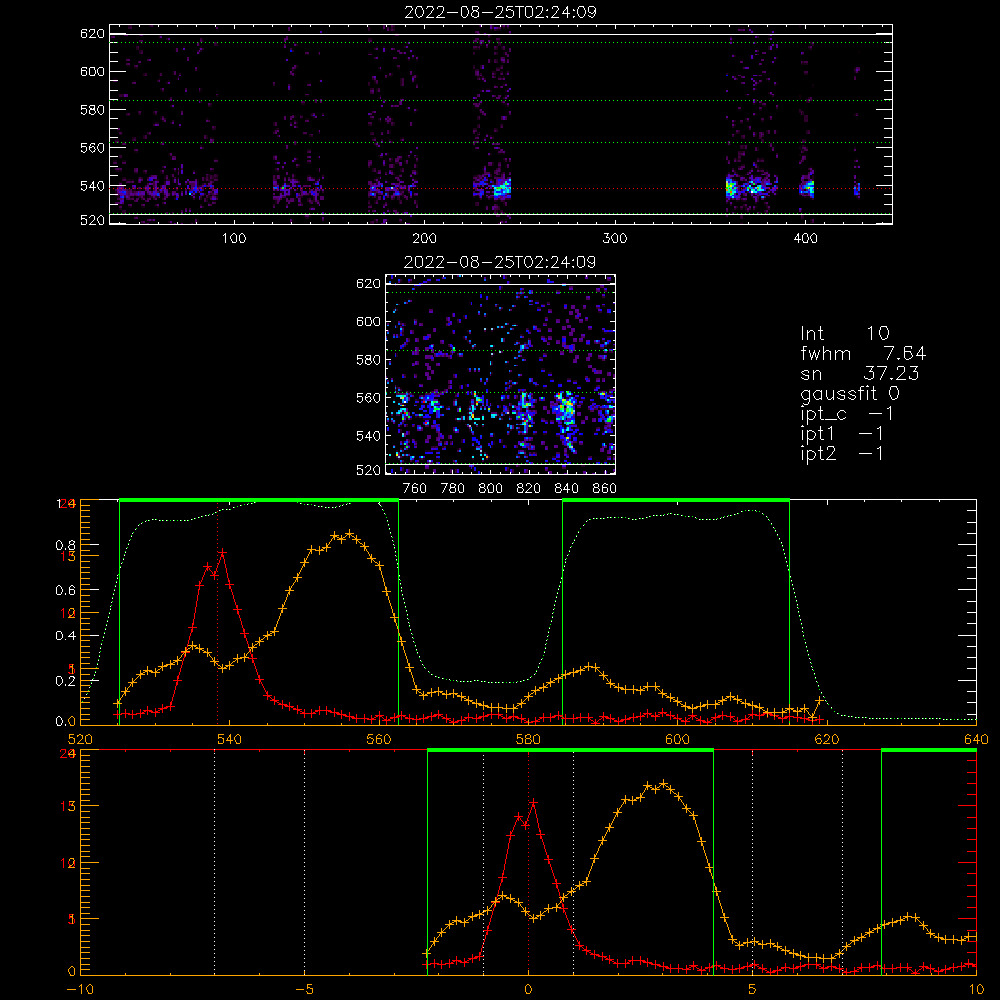The height and width of the screenshot is (1000, 1000).
Task: Click the "540" y-axis label of the top image
Action: [x=92, y=186]
